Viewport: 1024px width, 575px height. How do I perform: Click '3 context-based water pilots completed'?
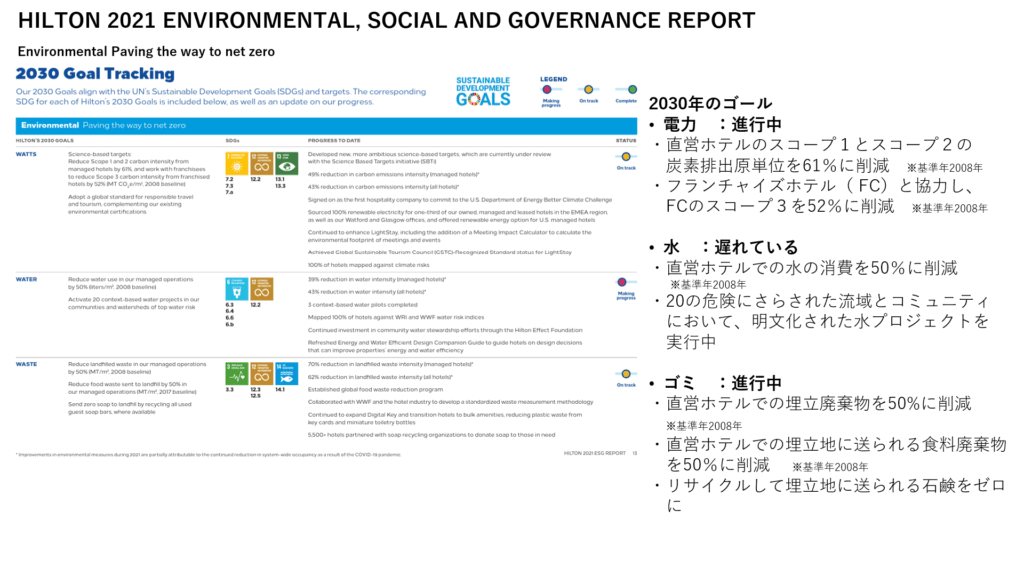362,304
